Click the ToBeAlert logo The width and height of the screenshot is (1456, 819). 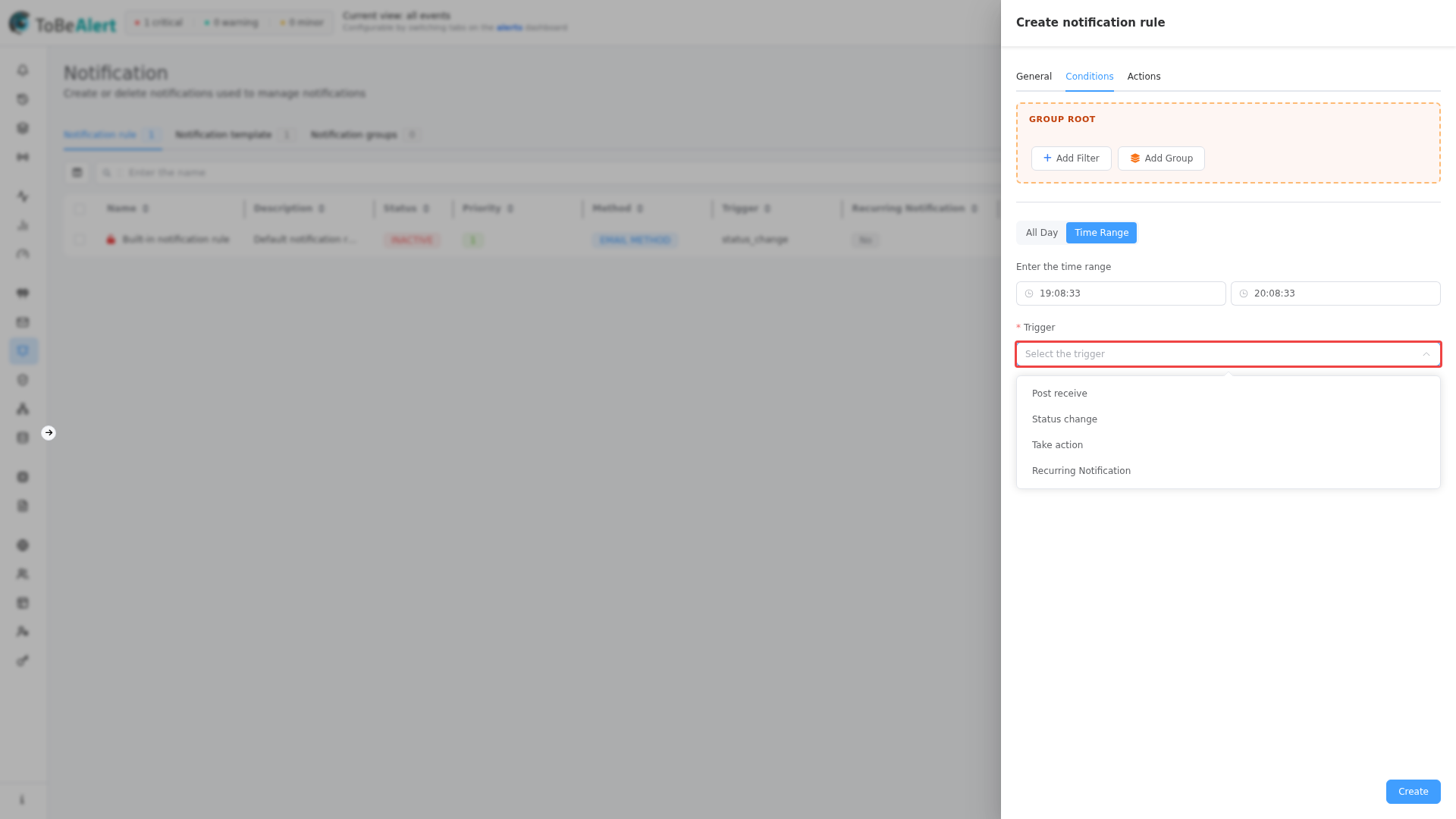(62, 24)
